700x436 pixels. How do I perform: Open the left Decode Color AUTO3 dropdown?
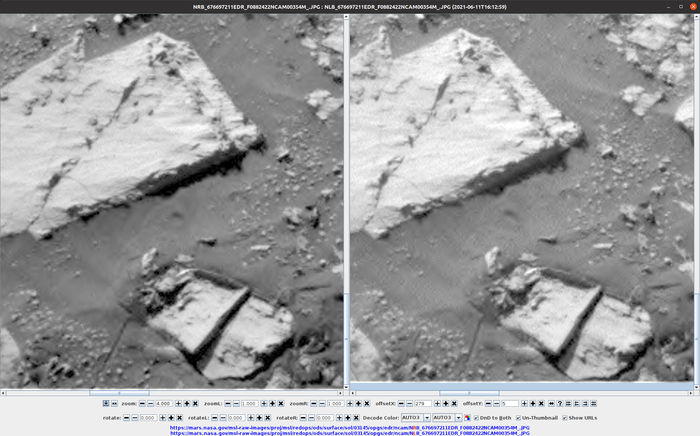pos(416,418)
